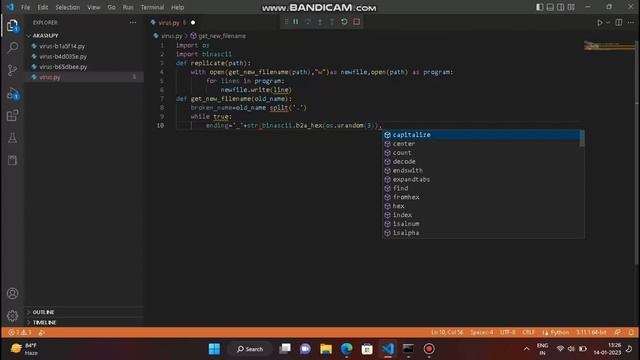Open the Run and Debug view
Viewport: 640px width, 360px height.
tap(13, 93)
